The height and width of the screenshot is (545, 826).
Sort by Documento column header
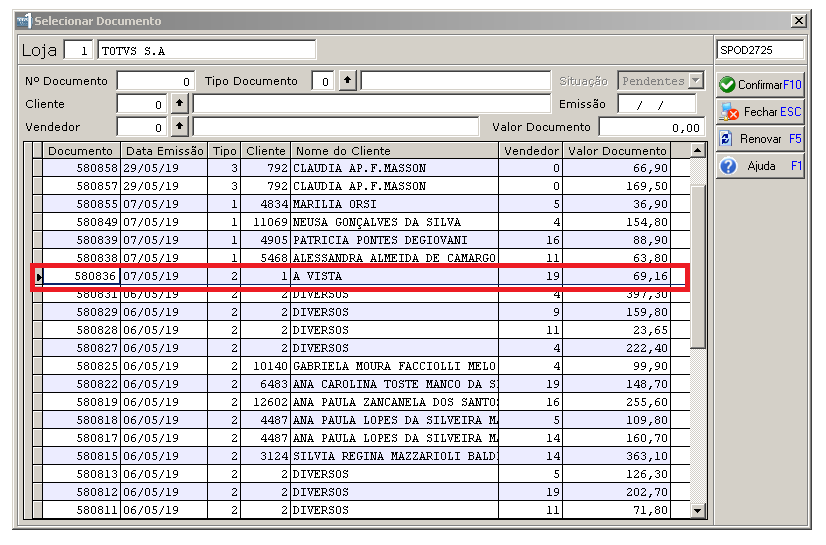click(81, 151)
